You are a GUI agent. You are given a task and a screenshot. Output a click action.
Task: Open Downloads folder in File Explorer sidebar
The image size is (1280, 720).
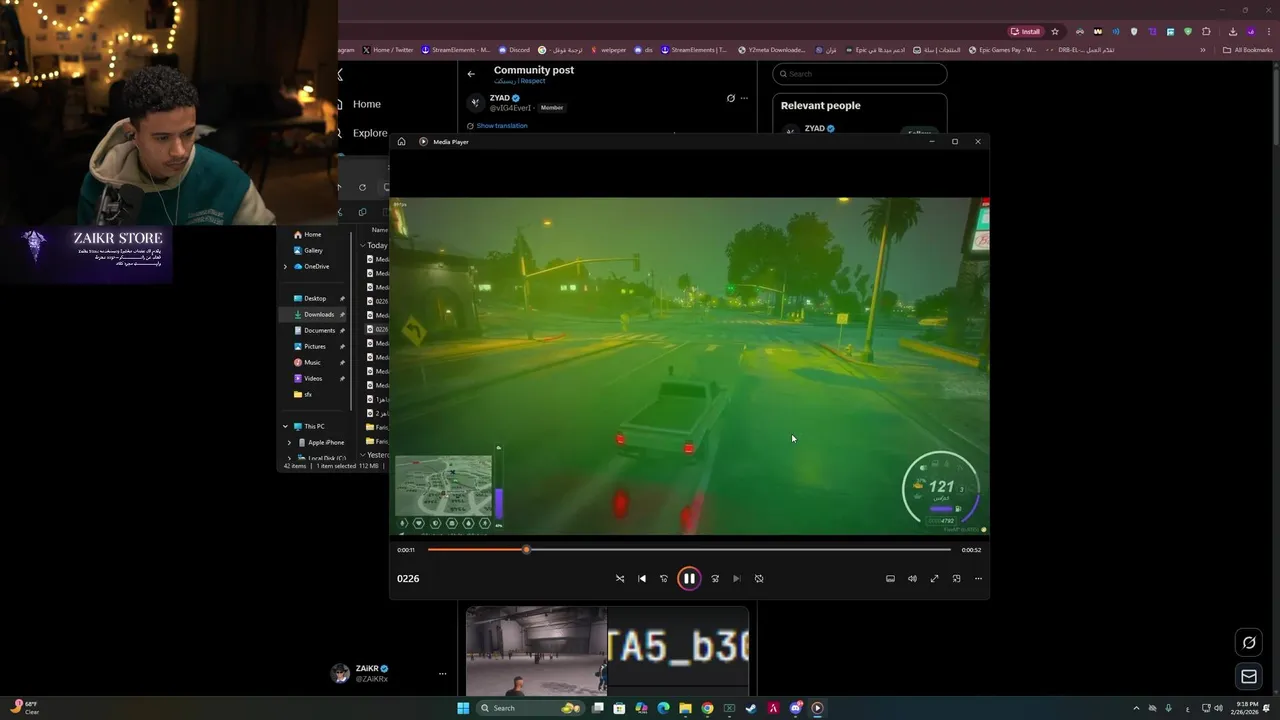(319, 314)
